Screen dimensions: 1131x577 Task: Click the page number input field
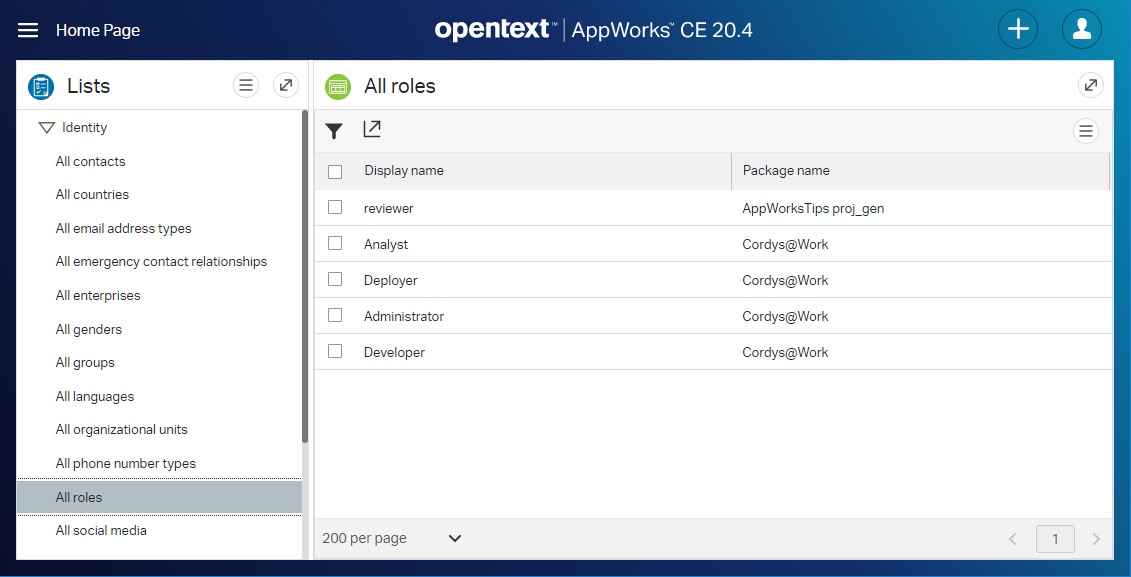(x=1055, y=540)
